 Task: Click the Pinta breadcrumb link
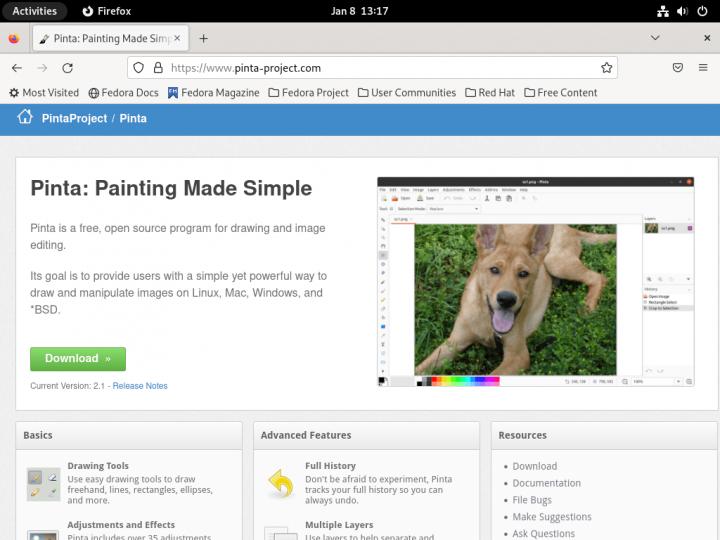(133, 118)
